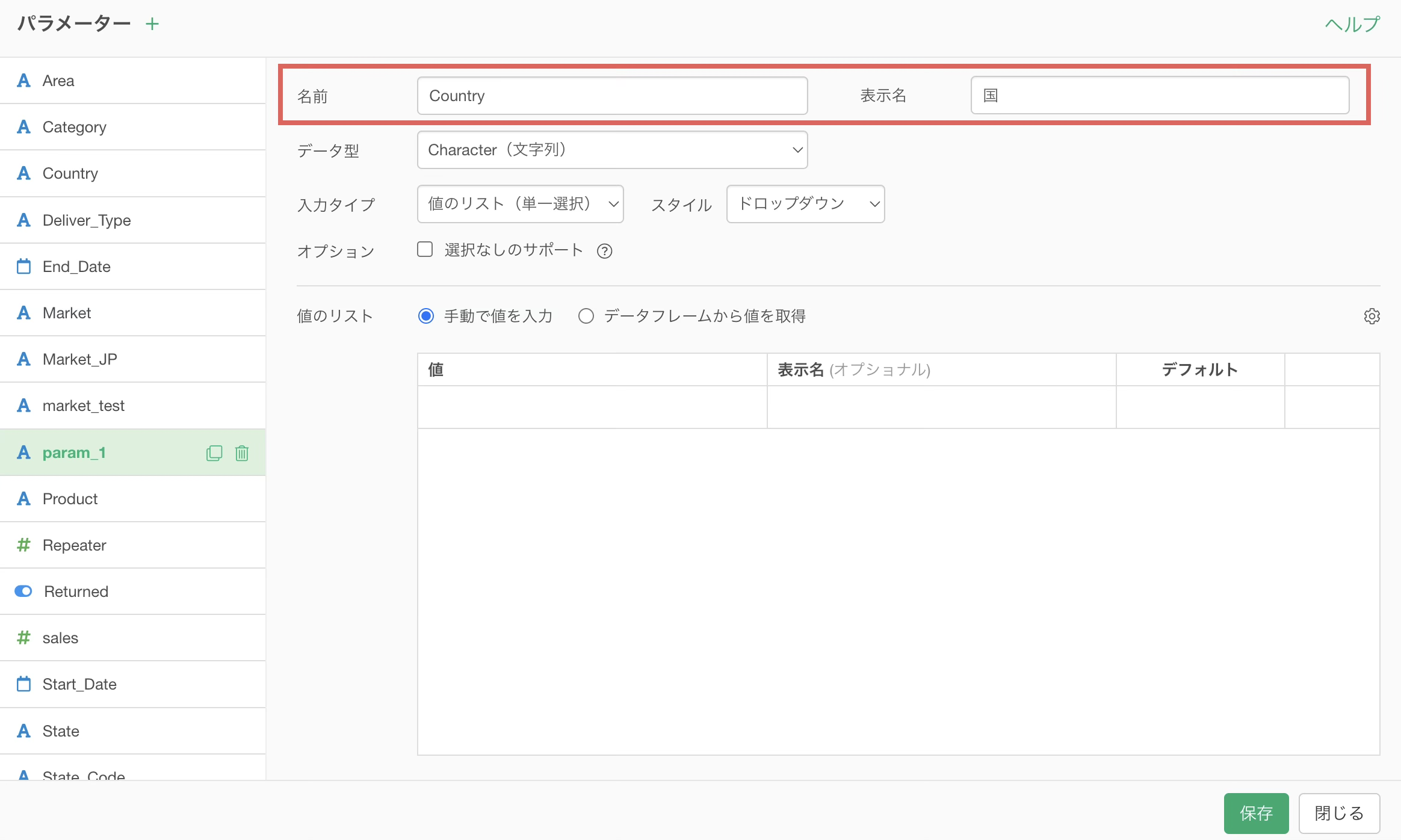Click the 保存 button
This screenshot has height=840, width=1401.
point(1256,814)
